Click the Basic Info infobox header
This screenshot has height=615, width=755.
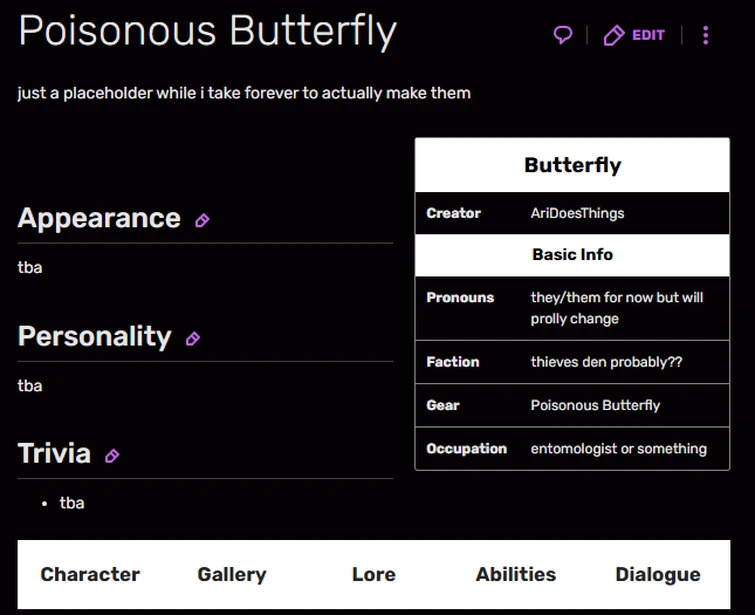[x=572, y=255]
